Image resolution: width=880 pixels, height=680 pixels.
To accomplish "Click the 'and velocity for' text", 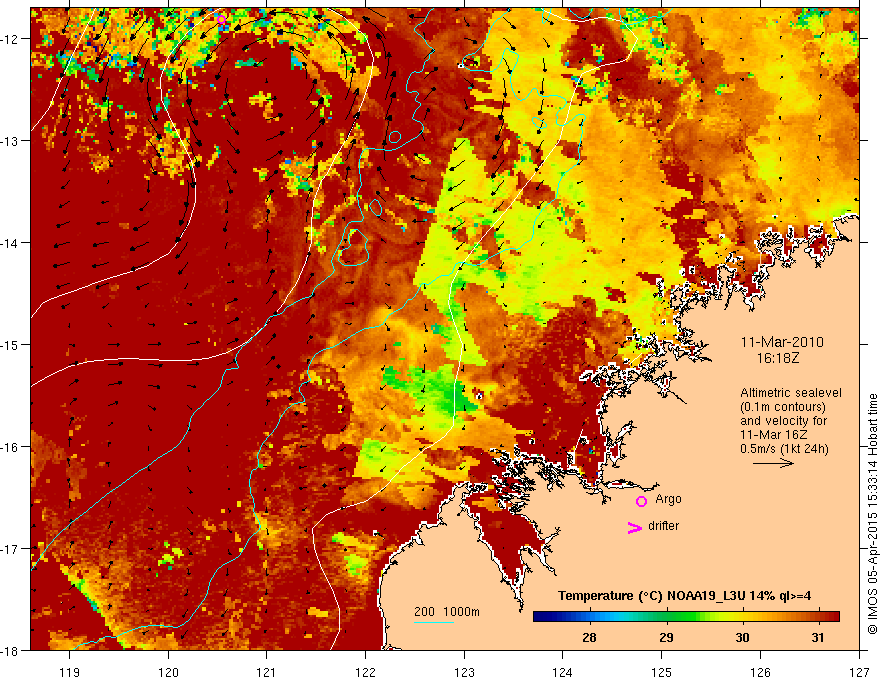I will [783, 421].
